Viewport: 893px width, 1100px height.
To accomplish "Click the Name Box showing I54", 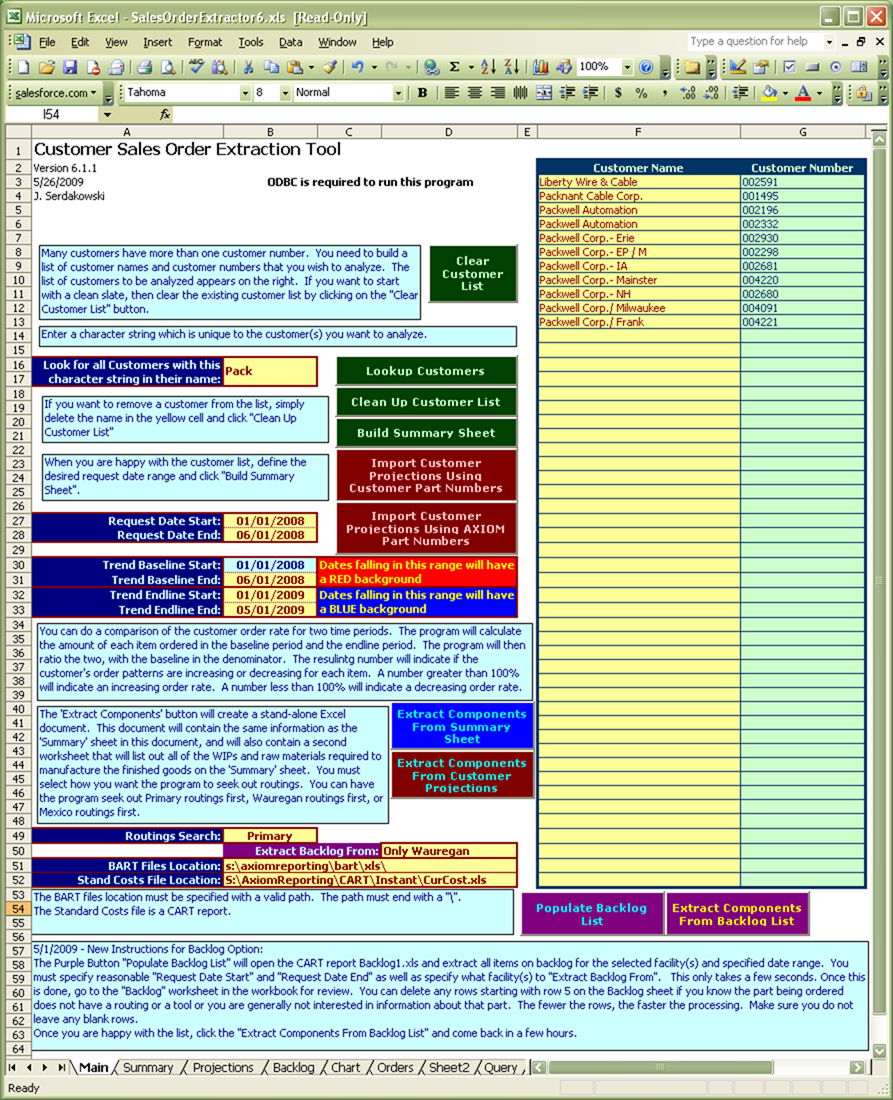I will [x=53, y=114].
